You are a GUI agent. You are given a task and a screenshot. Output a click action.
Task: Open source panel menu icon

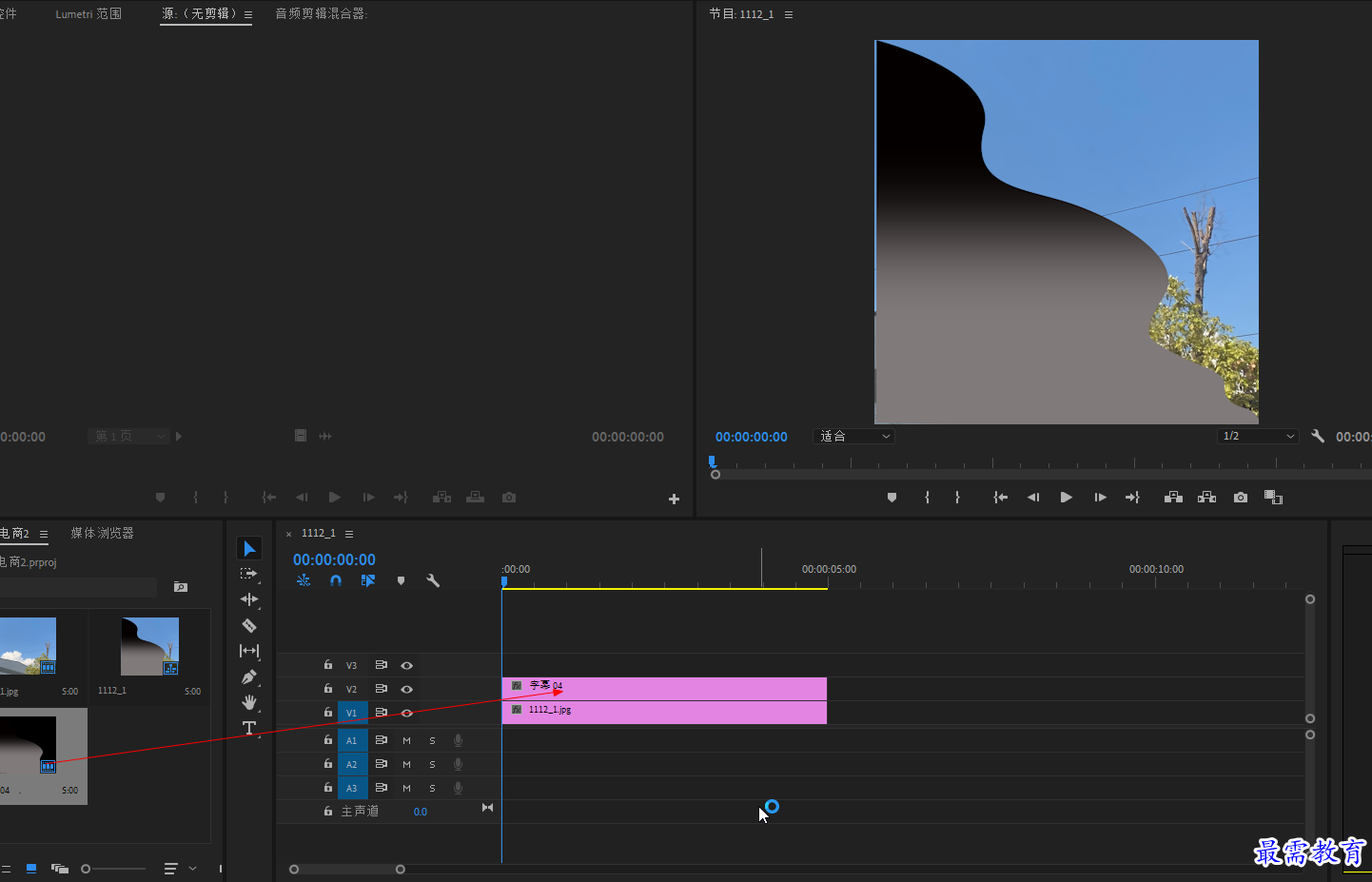[x=248, y=14]
